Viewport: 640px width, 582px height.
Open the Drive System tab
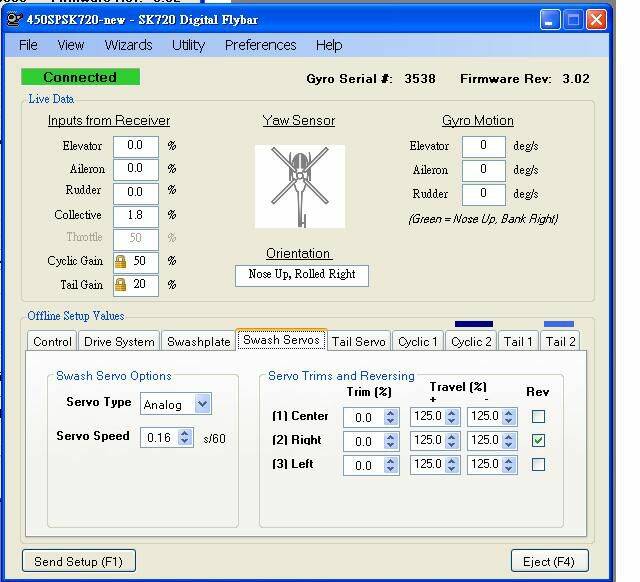(x=119, y=341)
